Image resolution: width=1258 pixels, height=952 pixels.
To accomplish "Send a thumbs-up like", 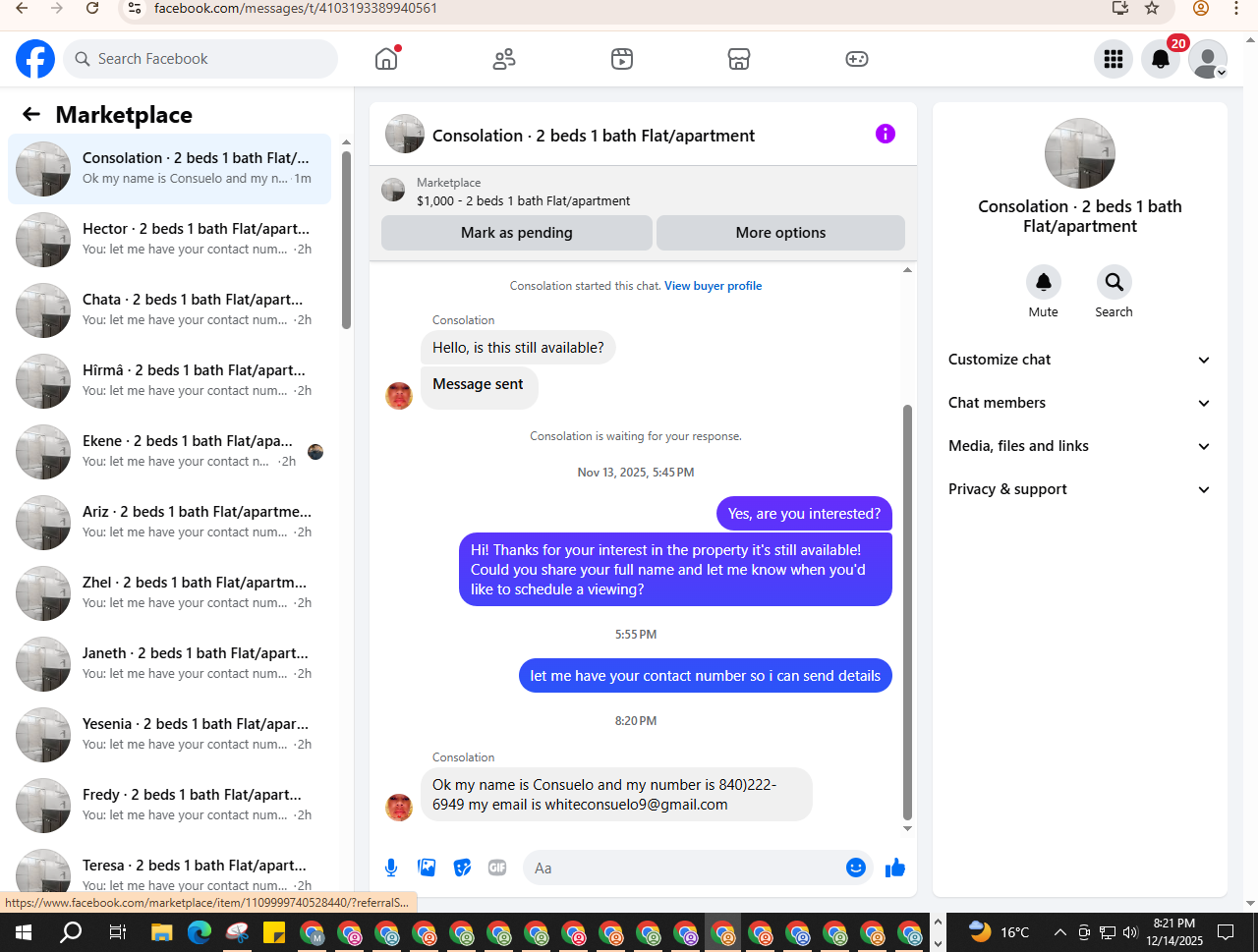I will 895,868.
